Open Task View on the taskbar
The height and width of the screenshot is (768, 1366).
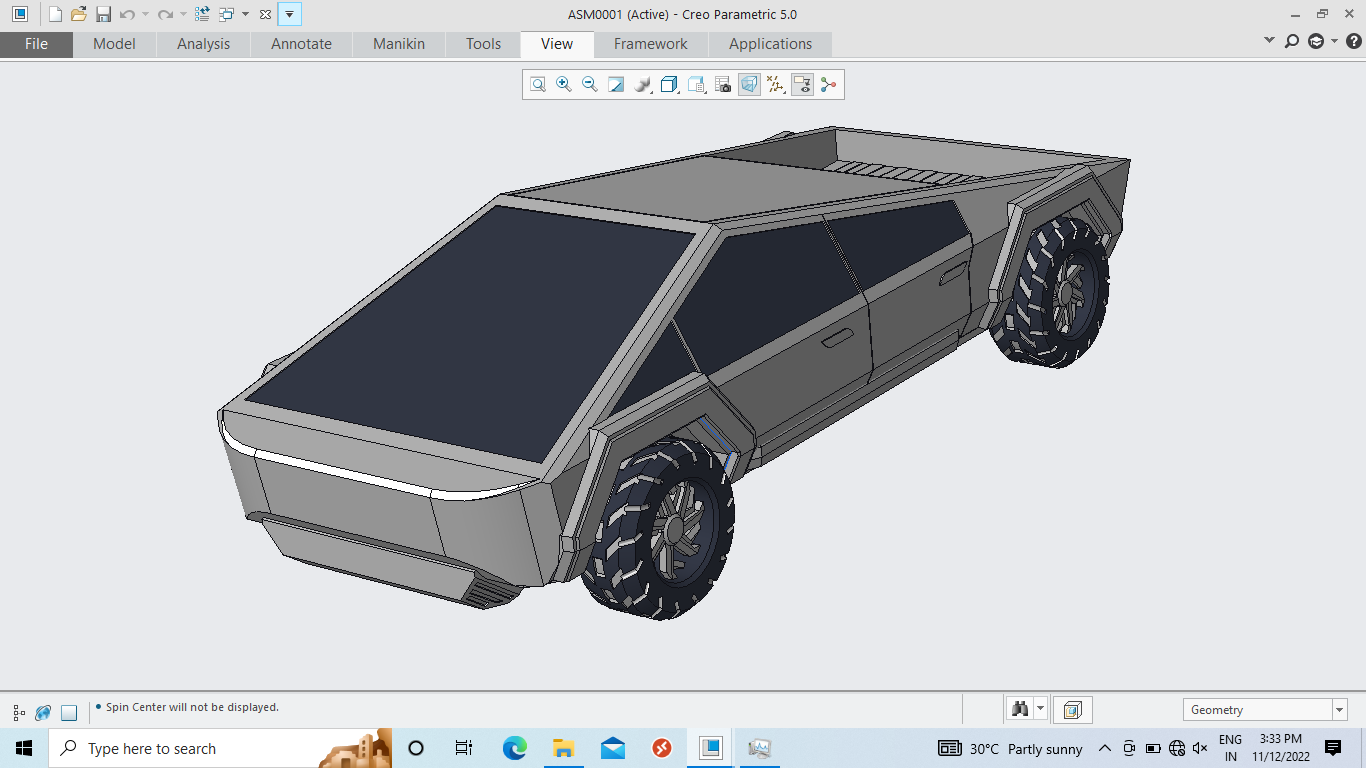pos(464,748)
